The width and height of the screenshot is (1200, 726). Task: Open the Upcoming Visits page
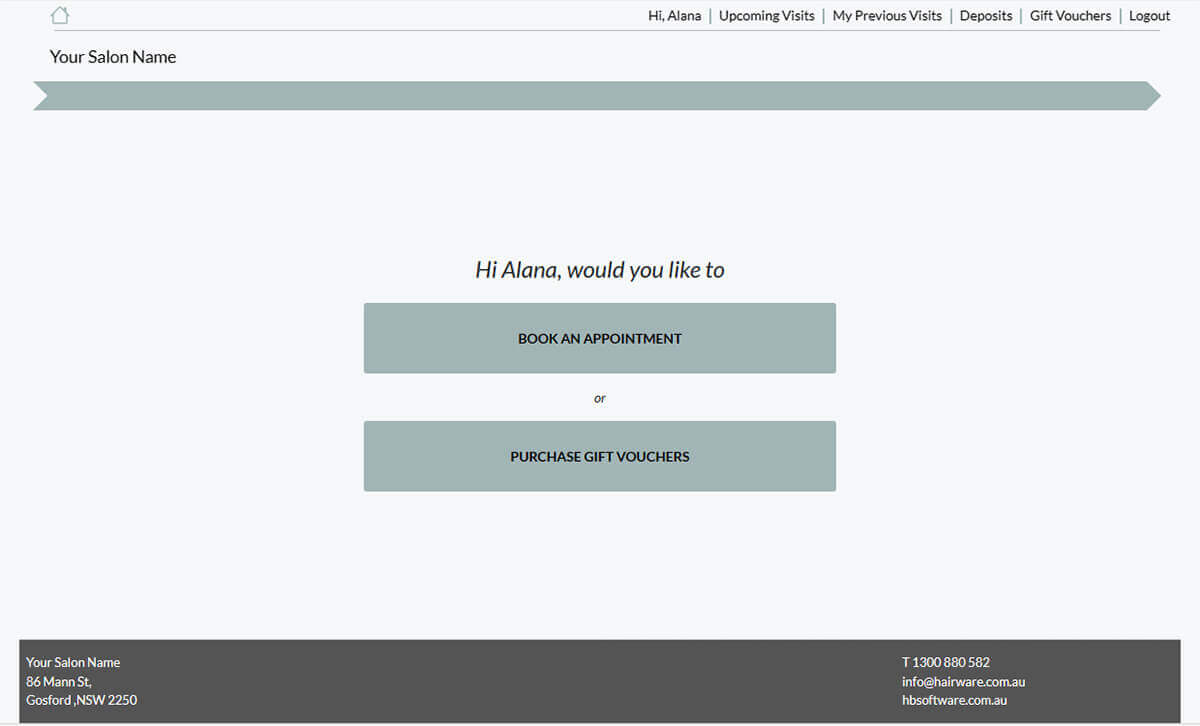pyautogui.click(x=766, y=16)
